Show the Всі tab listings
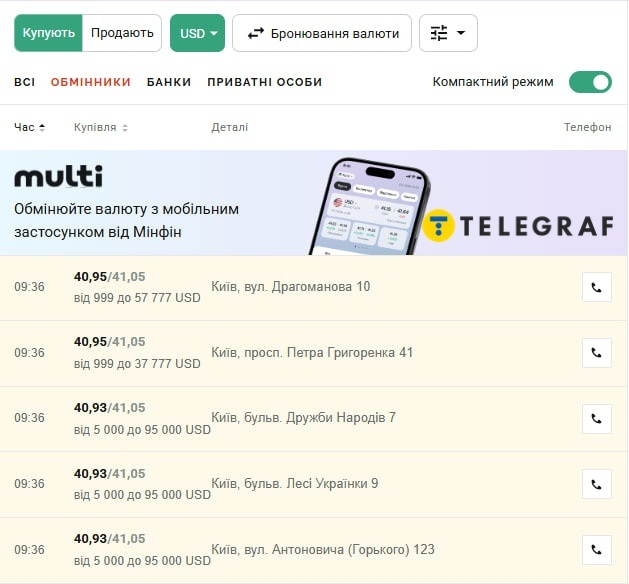 click(x=25, y=82)
